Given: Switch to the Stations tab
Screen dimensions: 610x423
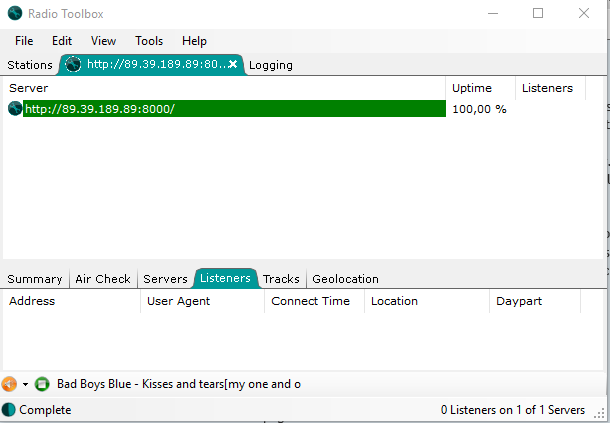Looking at the screenshot, I should (x=30, y=65).
